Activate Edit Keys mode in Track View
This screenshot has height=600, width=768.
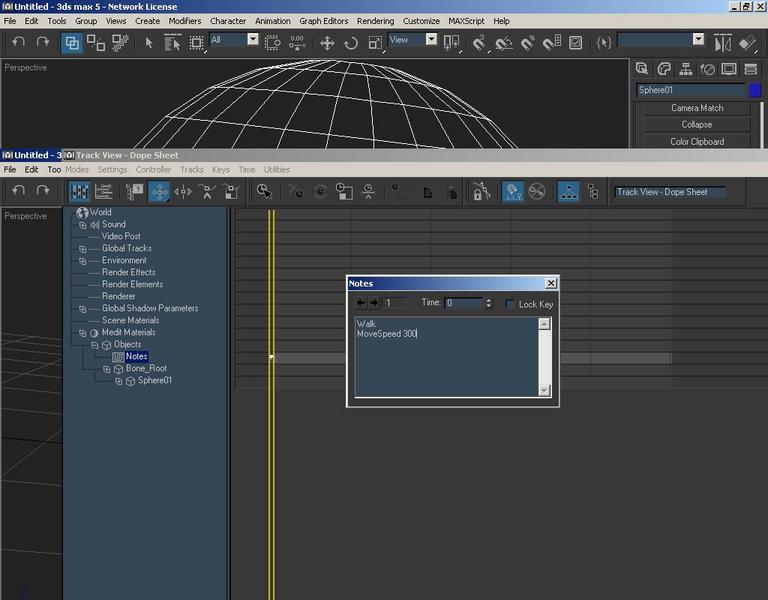tap(79, 192)
